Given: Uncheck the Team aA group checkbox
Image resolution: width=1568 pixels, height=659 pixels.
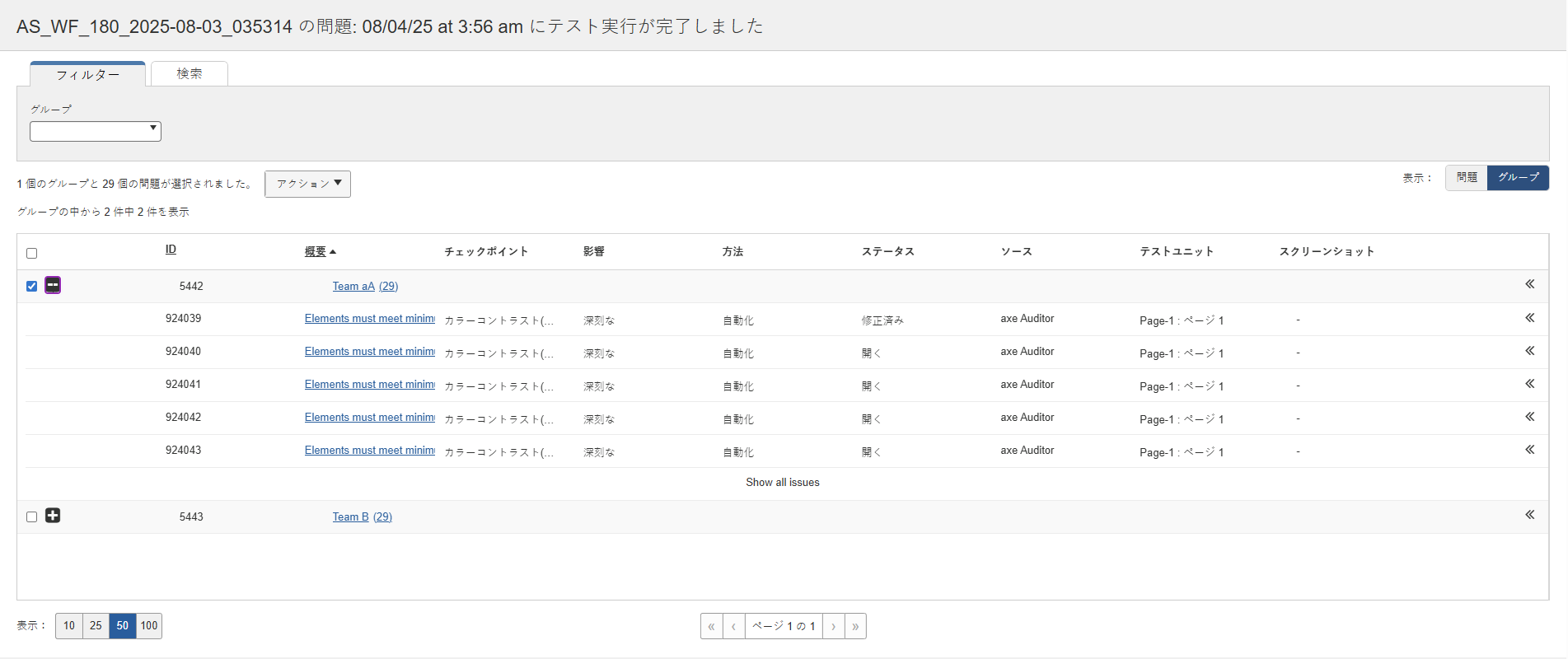Looking at the screenshot, I should tap(32, 286).
